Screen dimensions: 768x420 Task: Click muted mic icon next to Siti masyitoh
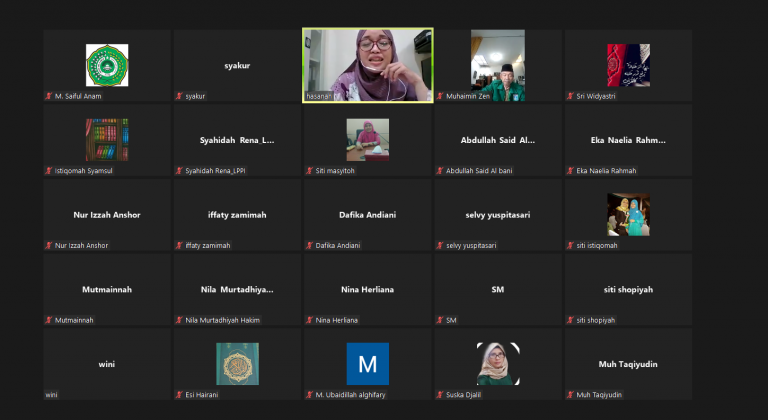[x=310, y=171]
